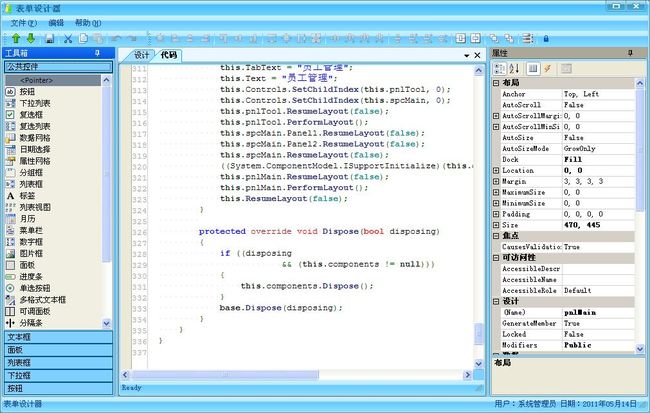The width and height of the screenshot is (650, 413).
Task: Collapse the 设计 property category
Action: [x=496, y=301]
